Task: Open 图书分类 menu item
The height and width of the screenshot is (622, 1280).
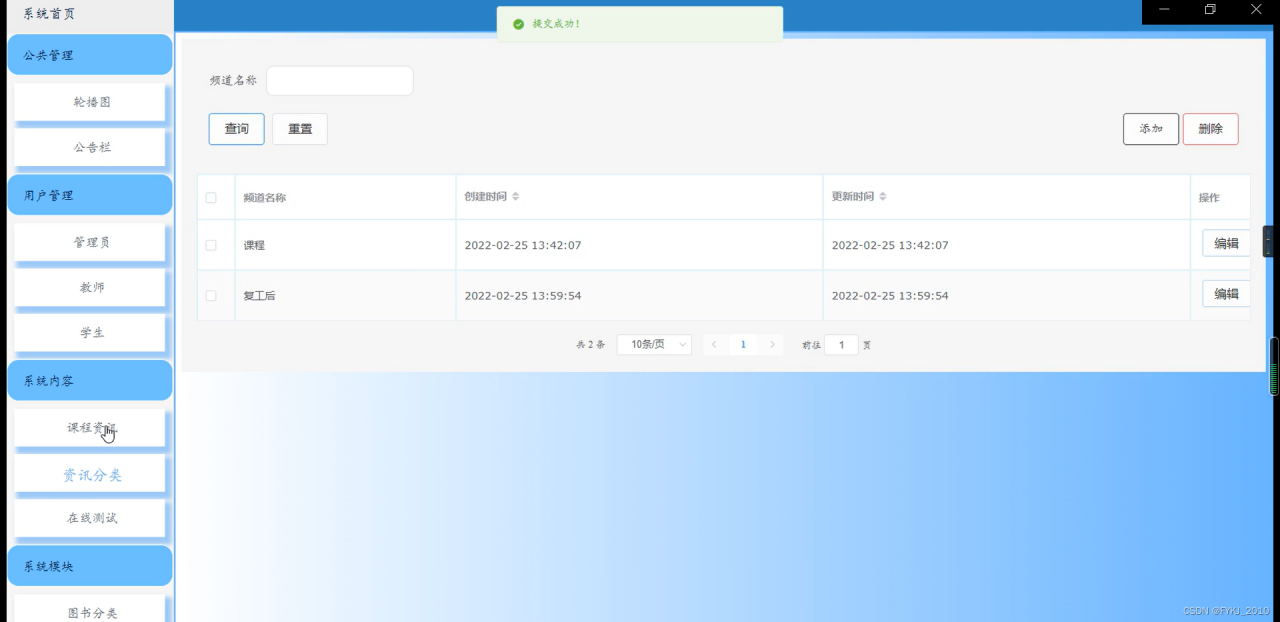Action: click(x=90, y=609)
